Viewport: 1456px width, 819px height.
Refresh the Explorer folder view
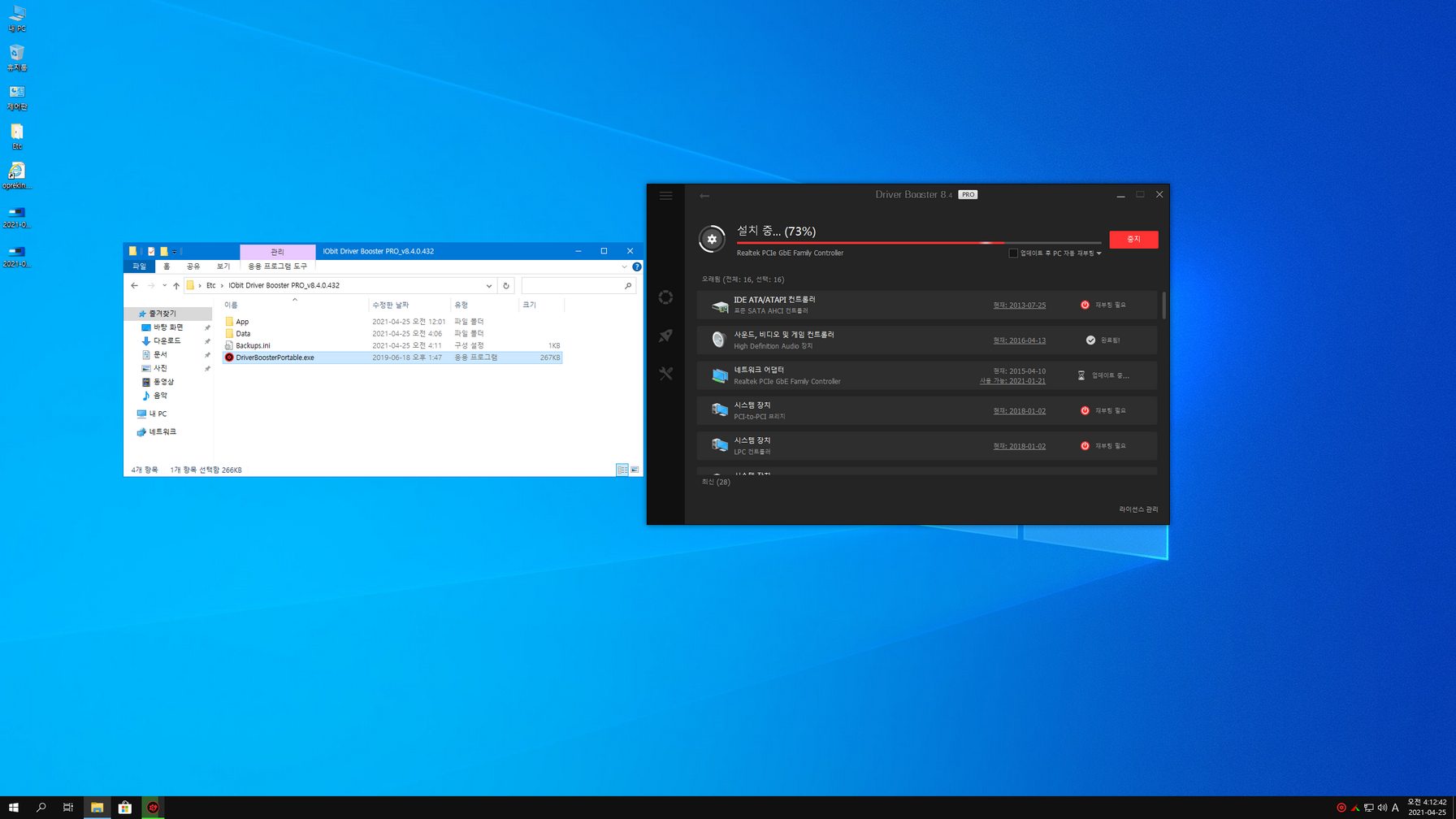[x=506, y=286]
